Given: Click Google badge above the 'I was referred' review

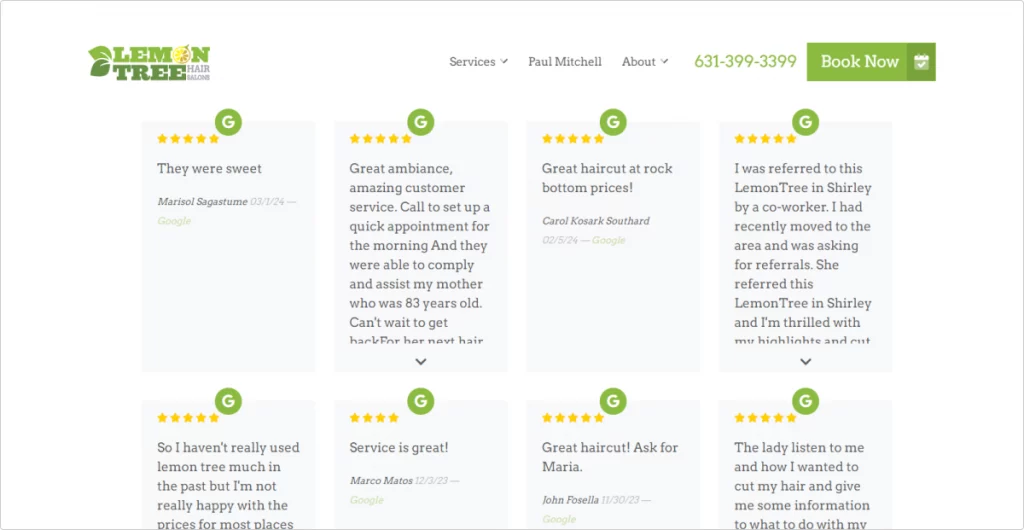Looking at the screenshot, I should pyautogui.click(x=805, y=122).
